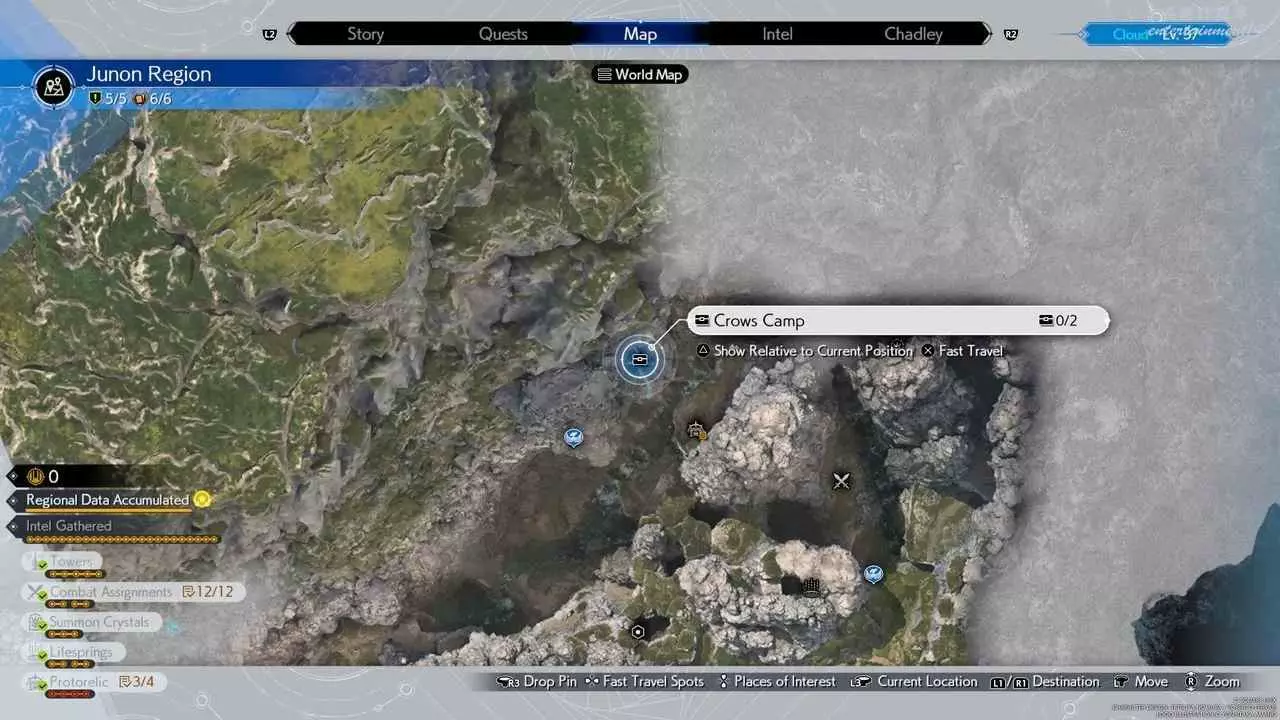The width and height of the screenshot is (1280, 720).
Task: Select the Crows Camp marker on map
Action: pos(639,359)
